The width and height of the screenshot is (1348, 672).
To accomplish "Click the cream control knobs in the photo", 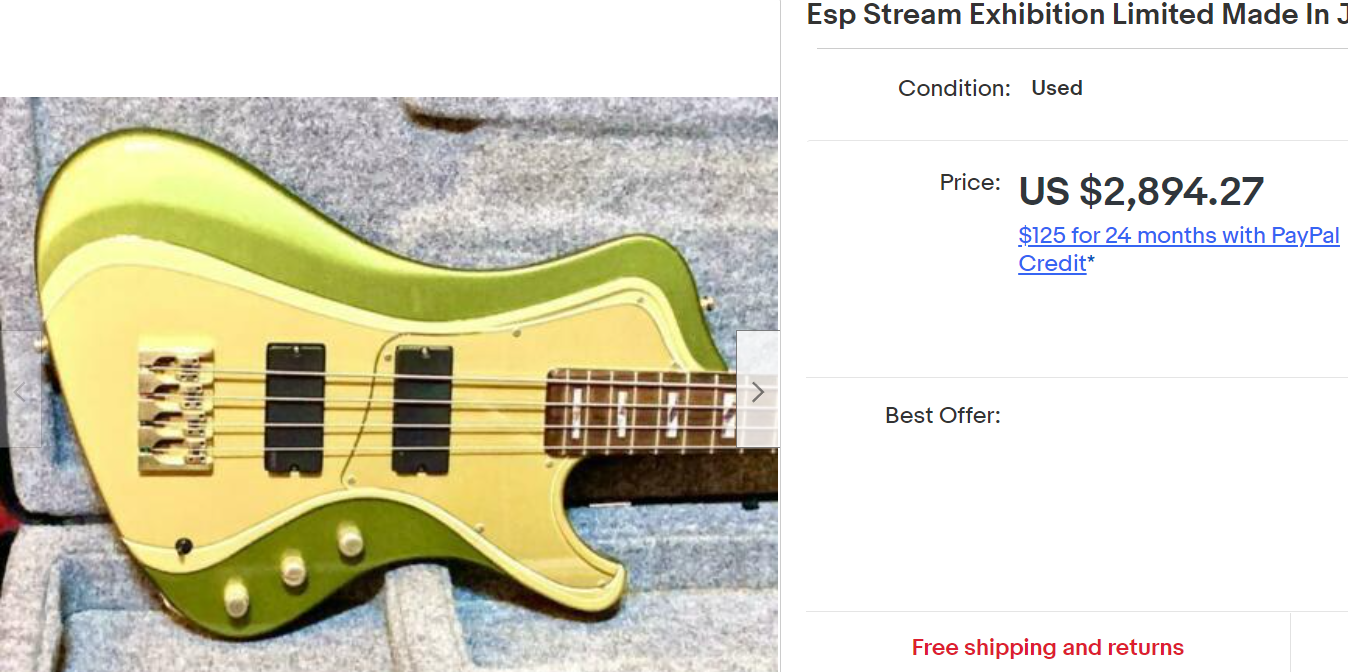I will click(293, 568).
